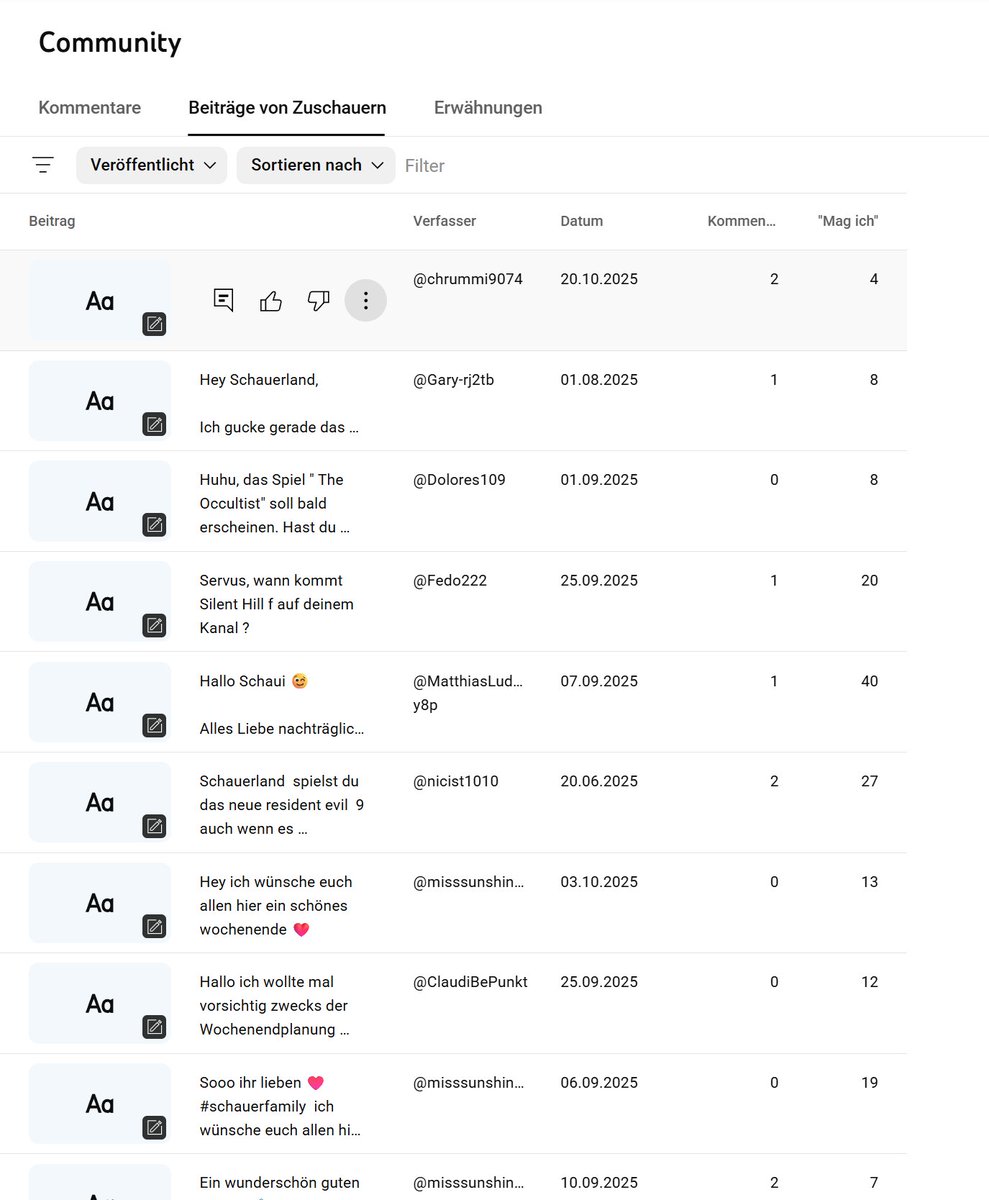
Task: Click edit badge on 03.10.2025 post thumbnail
Action: [x=154, y=927]
